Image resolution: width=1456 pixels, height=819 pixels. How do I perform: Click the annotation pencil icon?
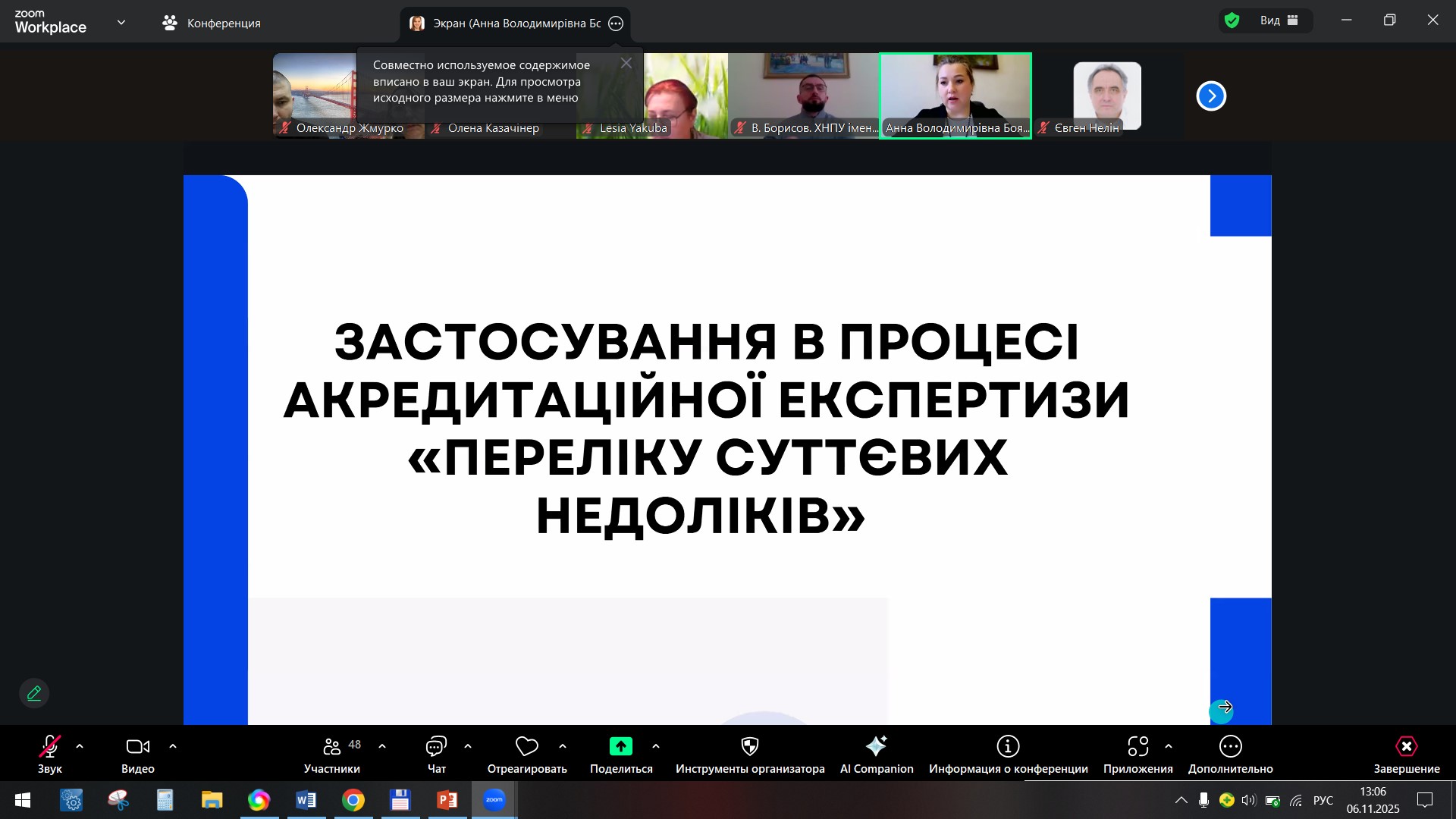[34, 693]
